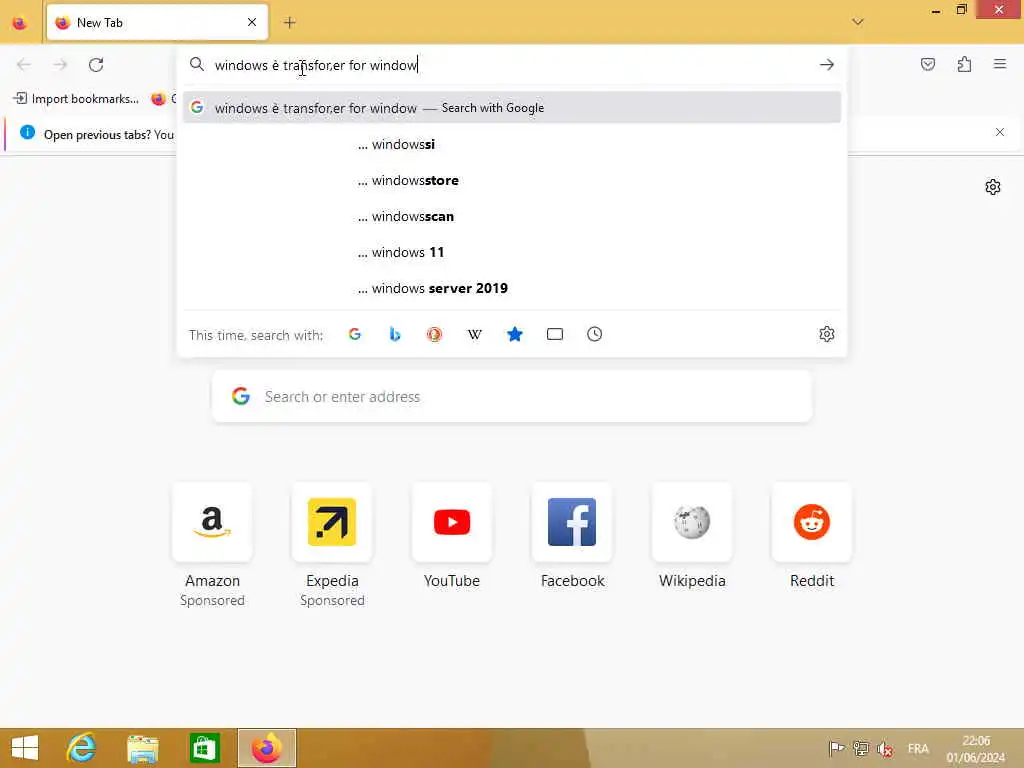Open the Extensions puzzle icon
Image resolution: width=1024 pixels, height=768 pixels.
964,64
